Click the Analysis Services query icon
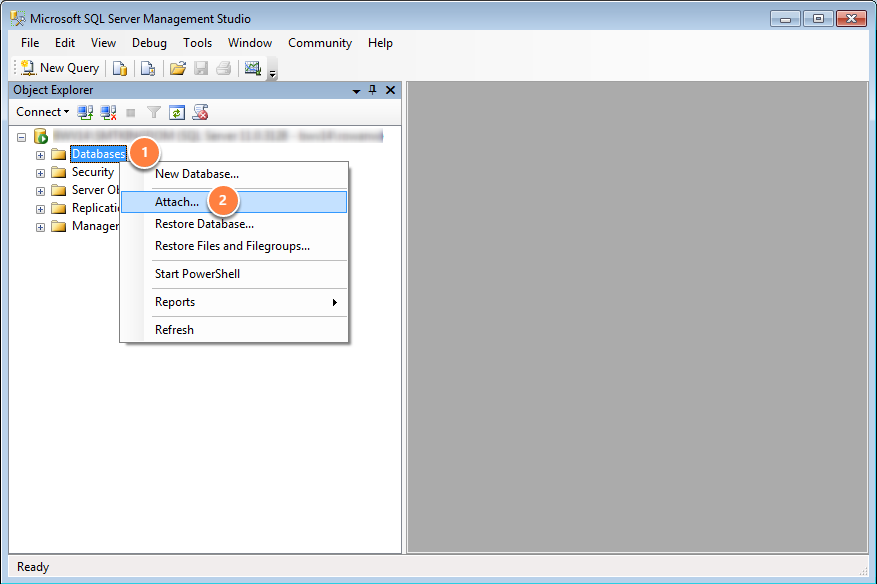 pos(148,68)
